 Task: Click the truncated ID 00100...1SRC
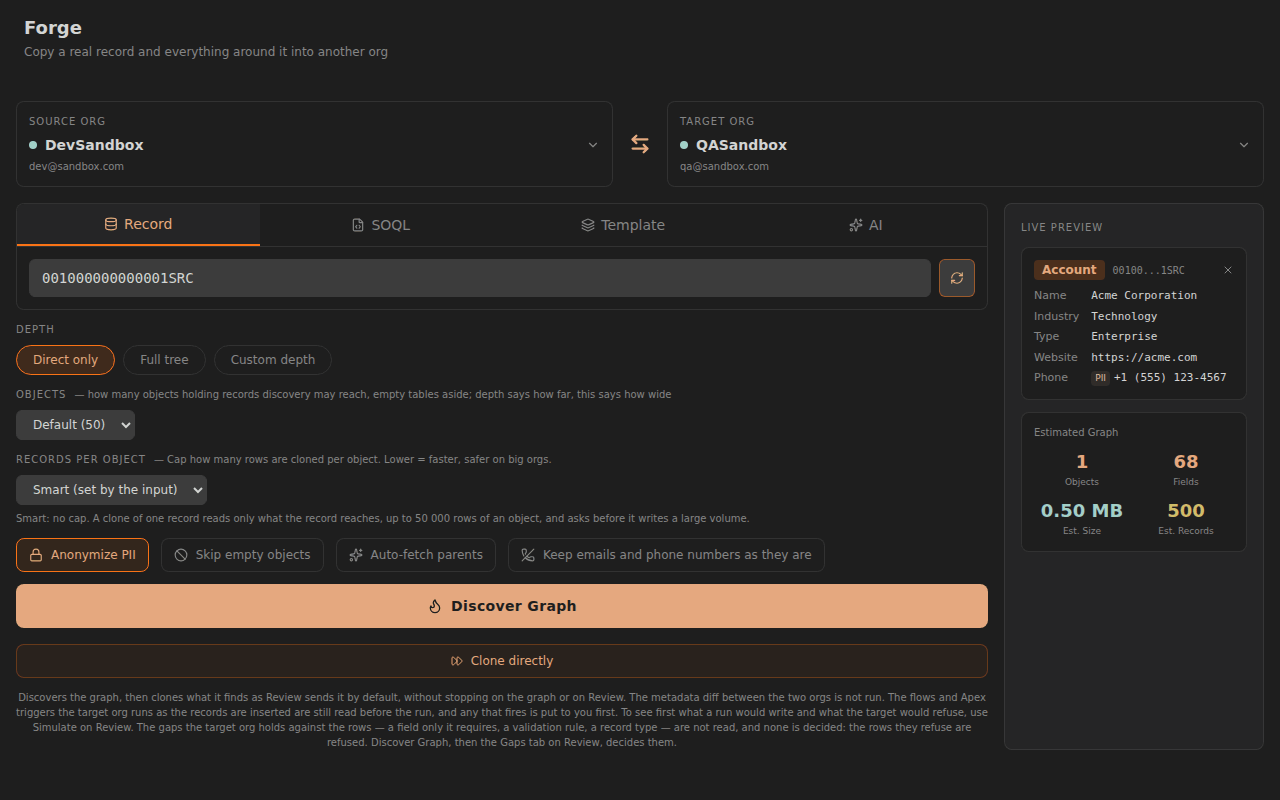click(x=1149, y=271)
